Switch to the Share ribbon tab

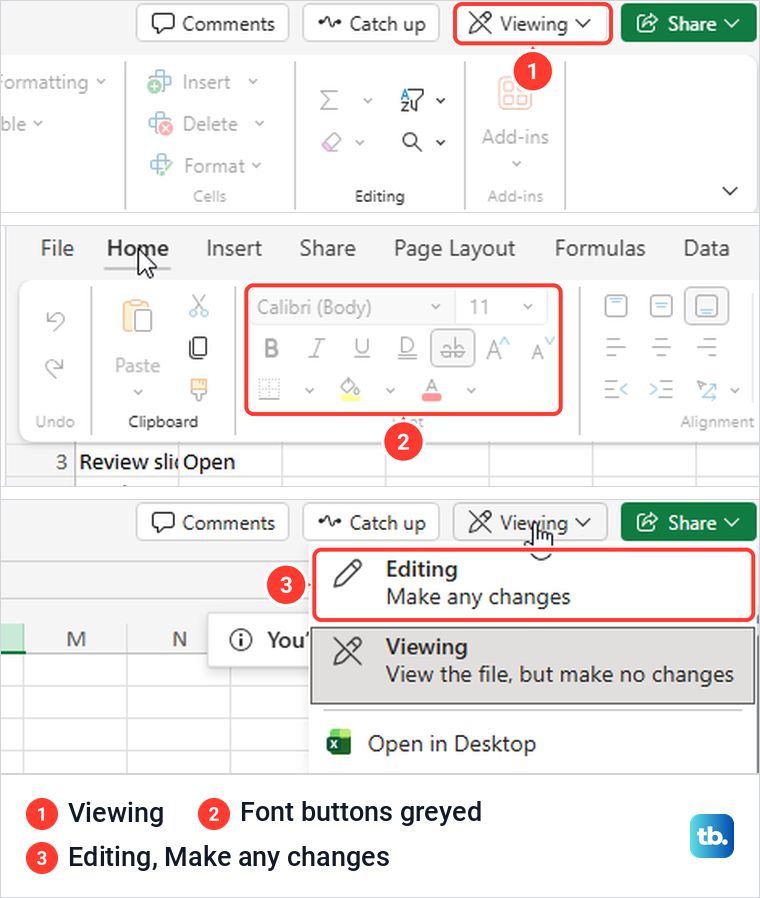pyautogui.click(x=328, y=248)
